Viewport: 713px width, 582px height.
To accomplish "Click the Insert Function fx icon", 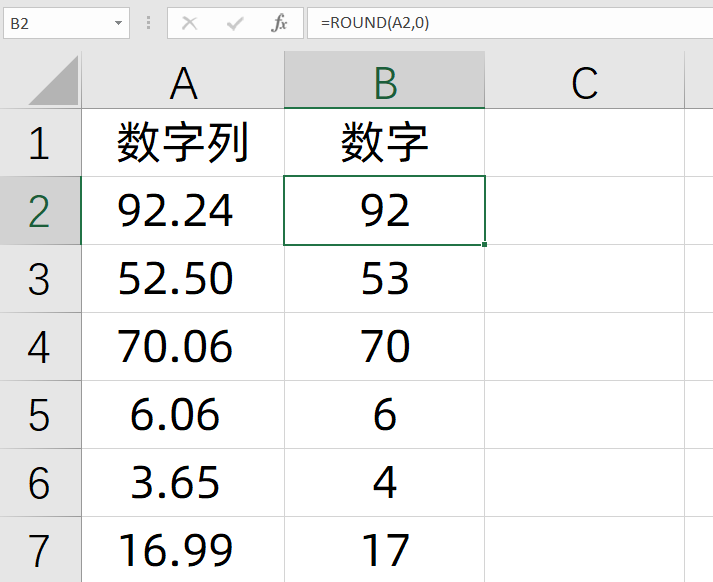I will tap(279, 23).
